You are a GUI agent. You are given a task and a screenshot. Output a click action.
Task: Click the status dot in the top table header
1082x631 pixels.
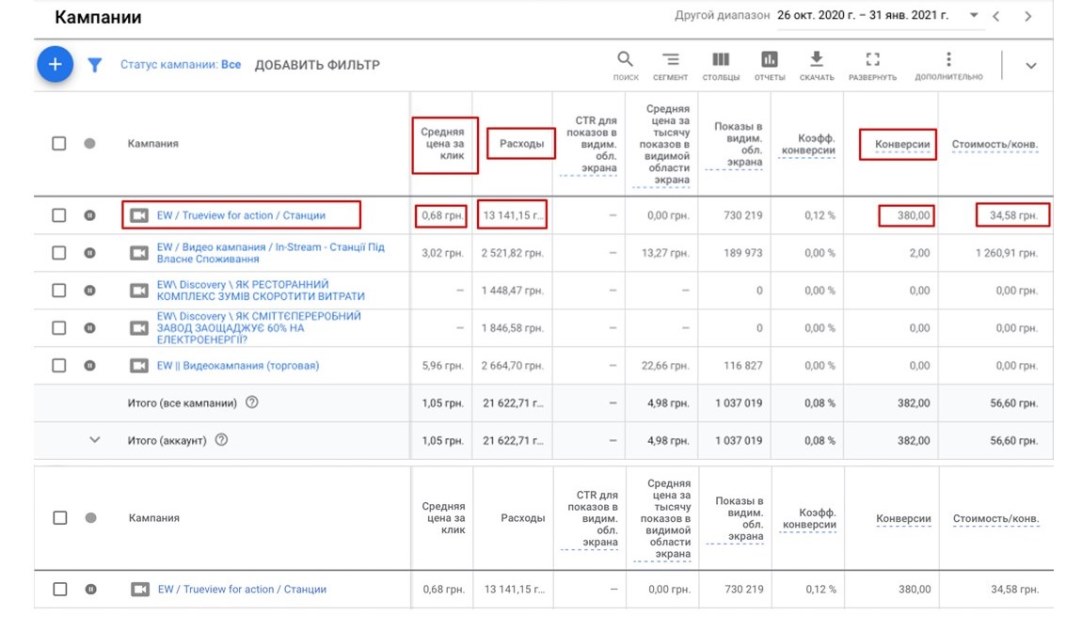click(90, 144)
